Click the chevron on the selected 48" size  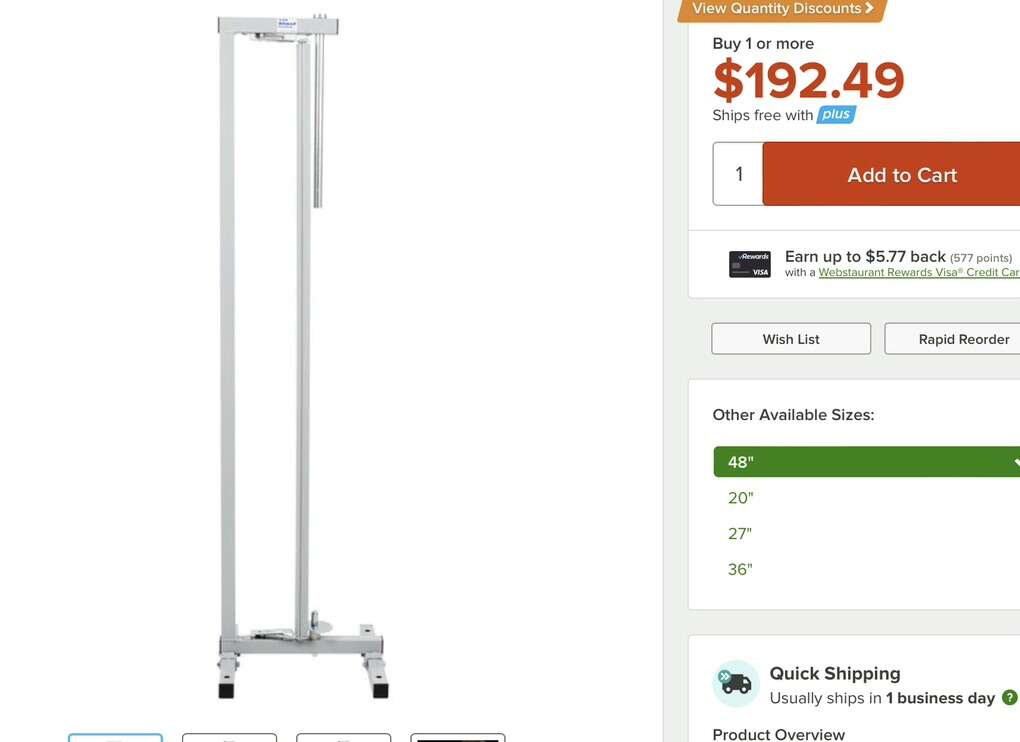[x=1016, y=462]
